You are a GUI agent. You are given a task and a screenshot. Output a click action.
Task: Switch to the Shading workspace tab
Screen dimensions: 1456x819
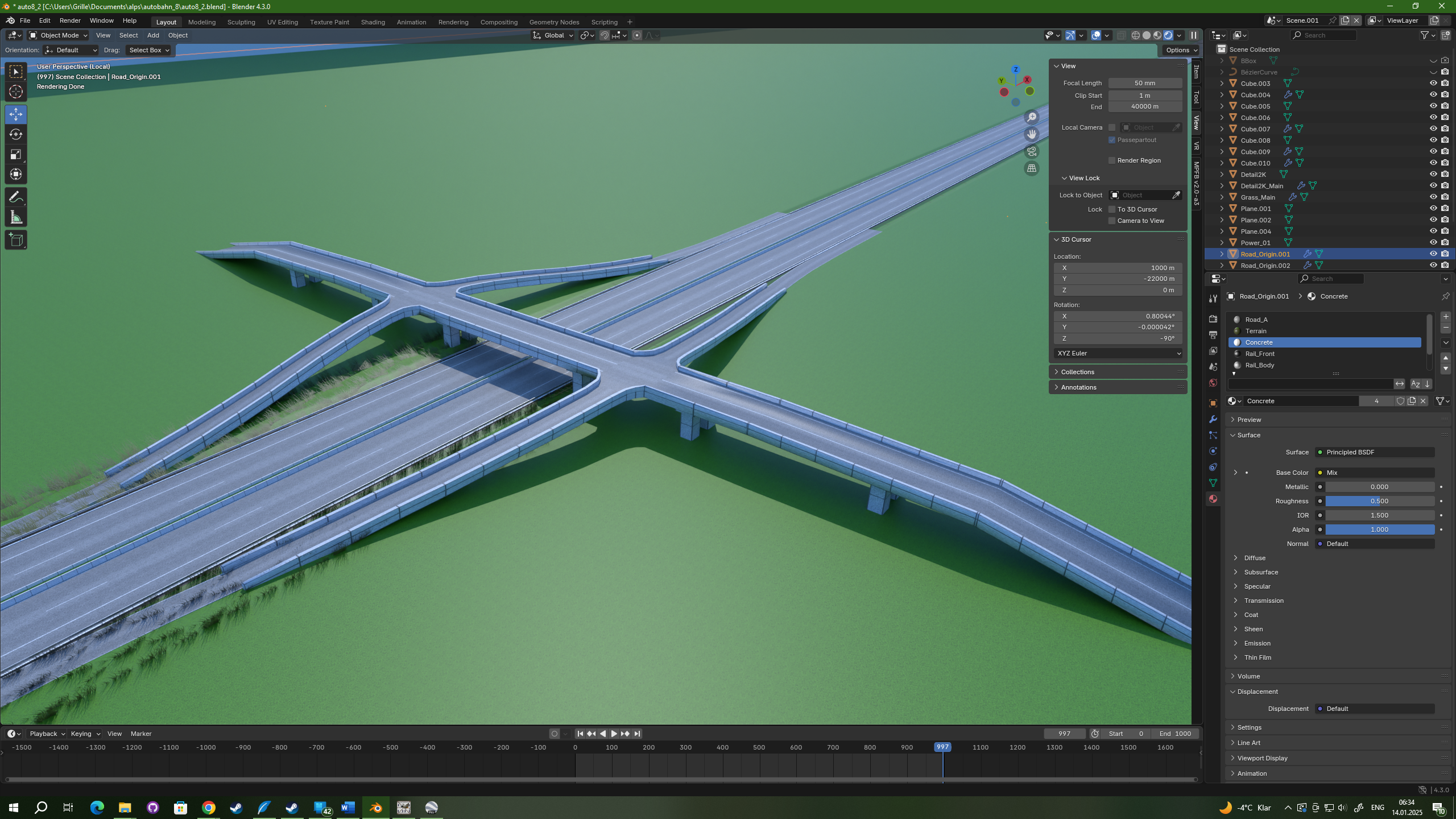pyautogui.click(x=373, y=22)
